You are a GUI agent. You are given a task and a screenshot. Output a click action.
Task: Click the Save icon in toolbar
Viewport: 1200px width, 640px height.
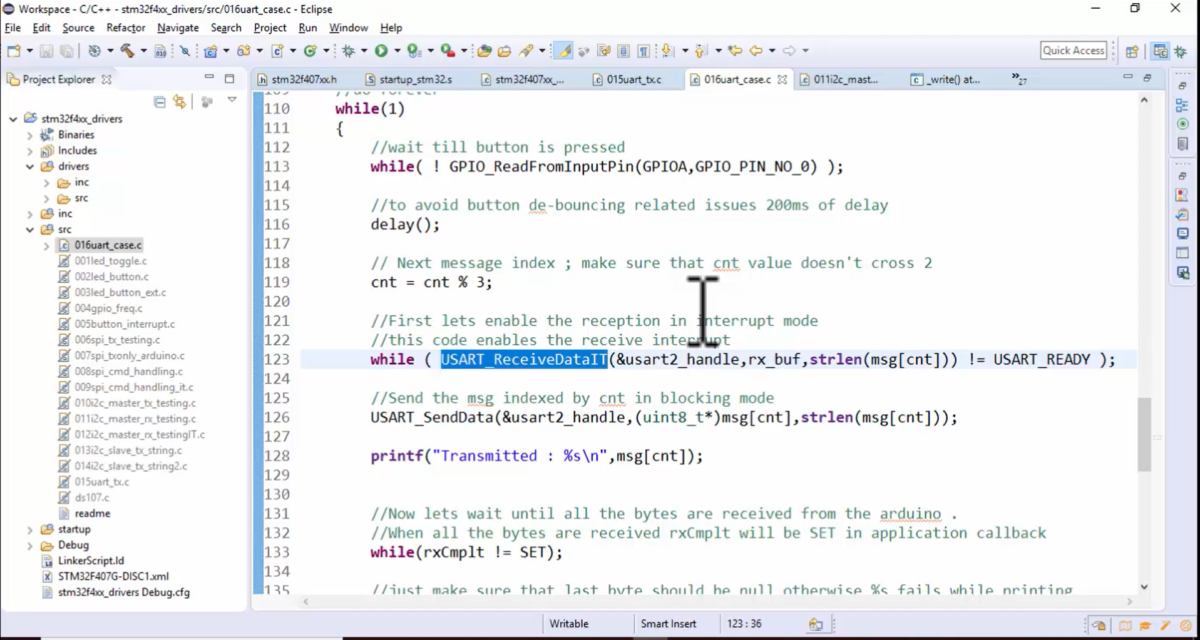click(45, 51)
